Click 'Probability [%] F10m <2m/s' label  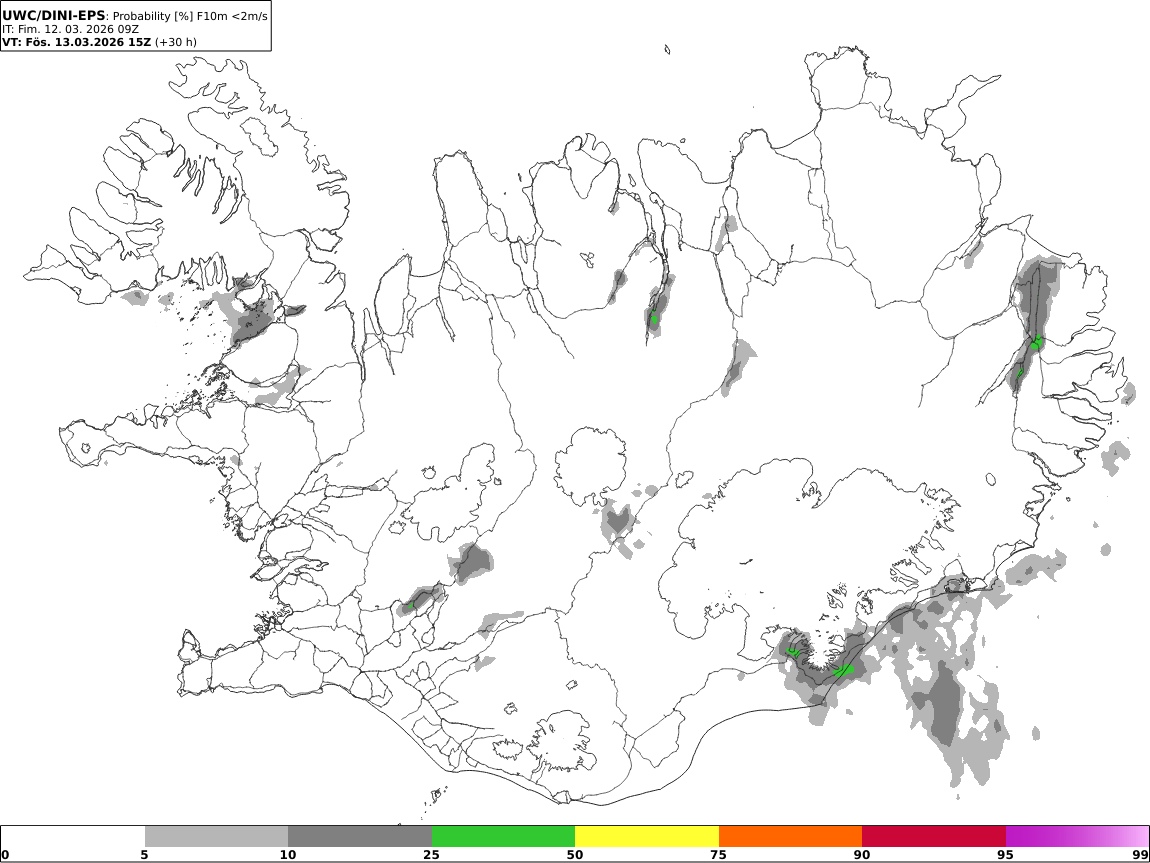coord(190,16)
